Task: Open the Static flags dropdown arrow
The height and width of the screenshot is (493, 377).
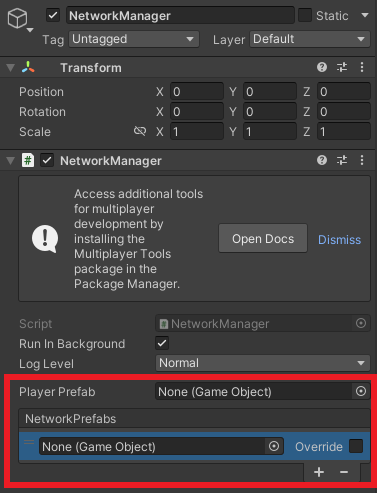Action: point(365,15)
